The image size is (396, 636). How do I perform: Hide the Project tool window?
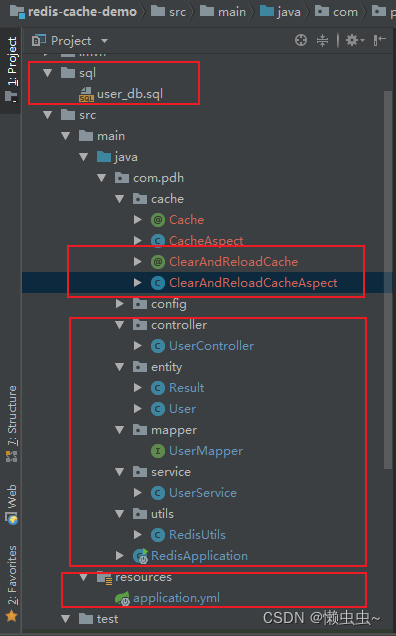380,40
